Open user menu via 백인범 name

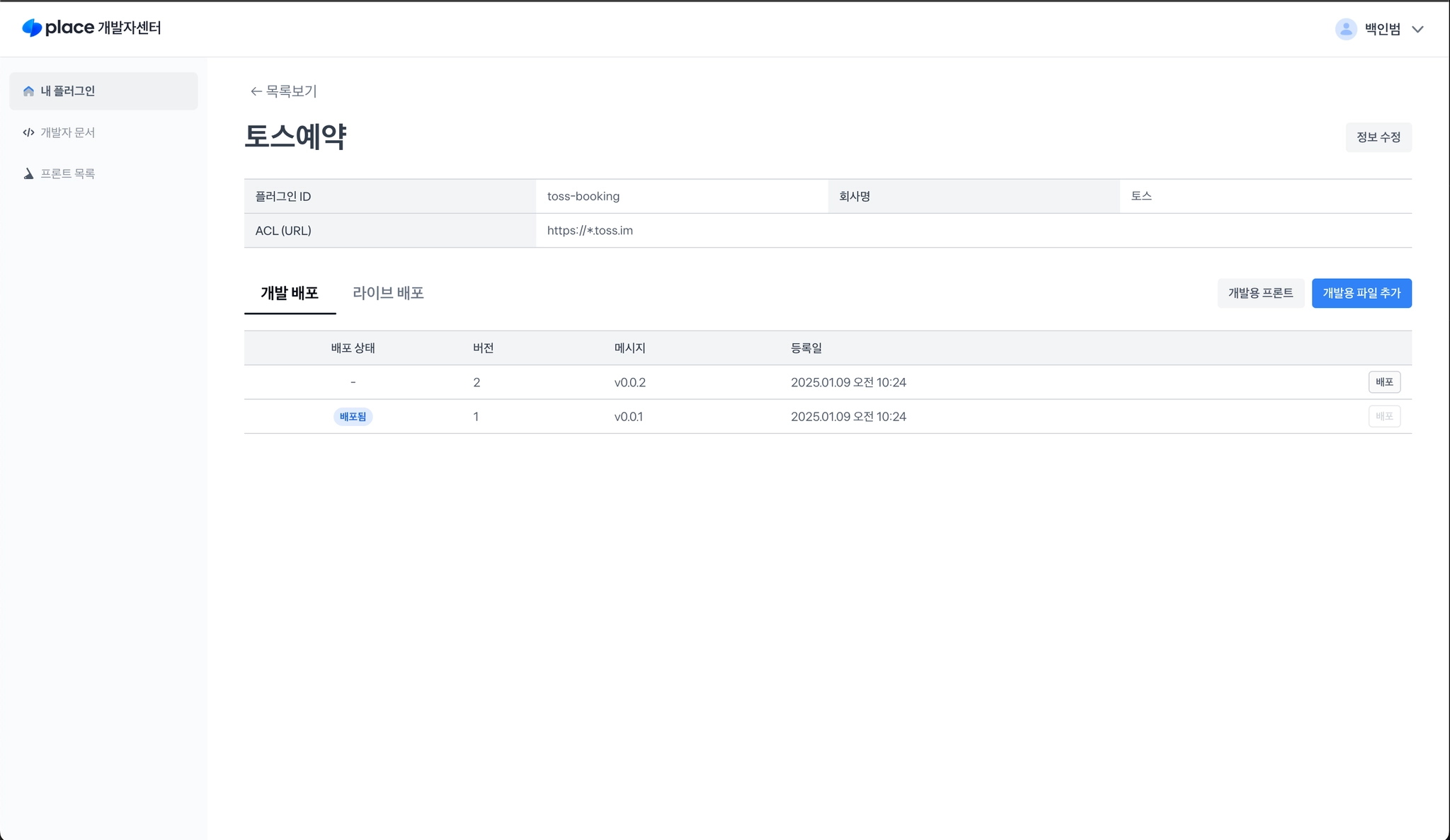pos(1382,29)
